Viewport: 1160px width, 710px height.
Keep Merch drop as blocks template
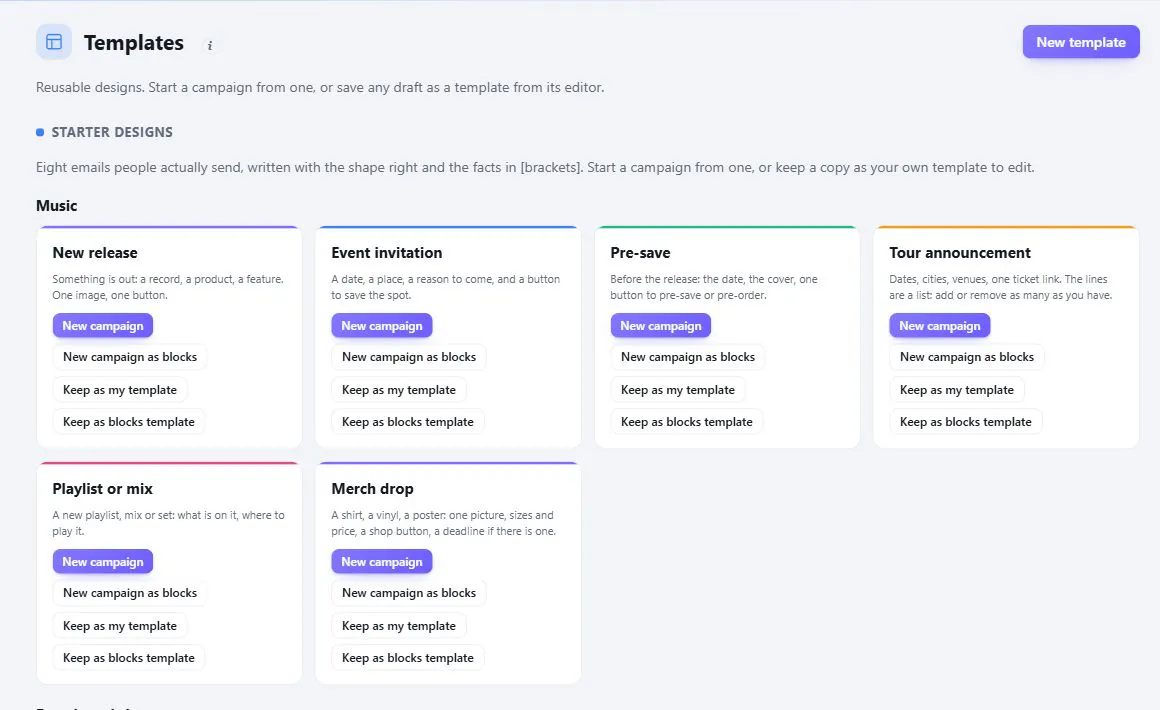[x=408, y=657]
